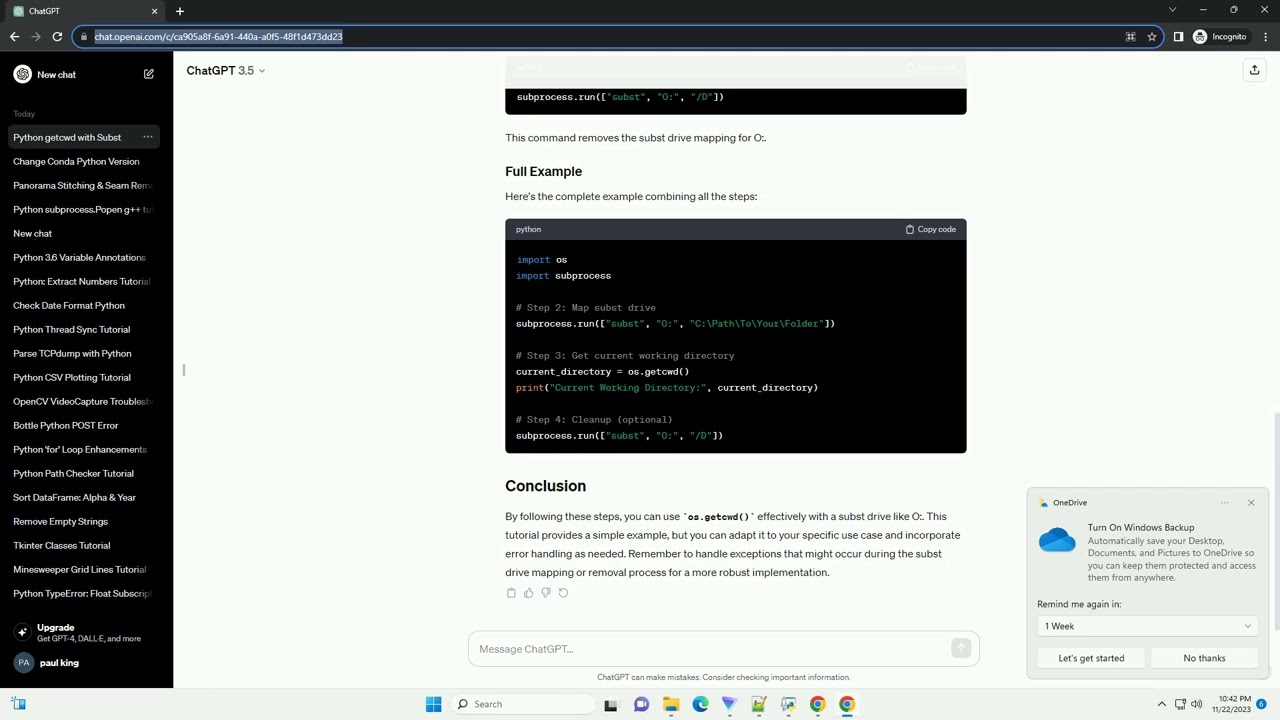Bookmark this page with the star icon
The height and width of the screenshot is (720, 1280).
pyautogui.click(x=1152, y=37)
